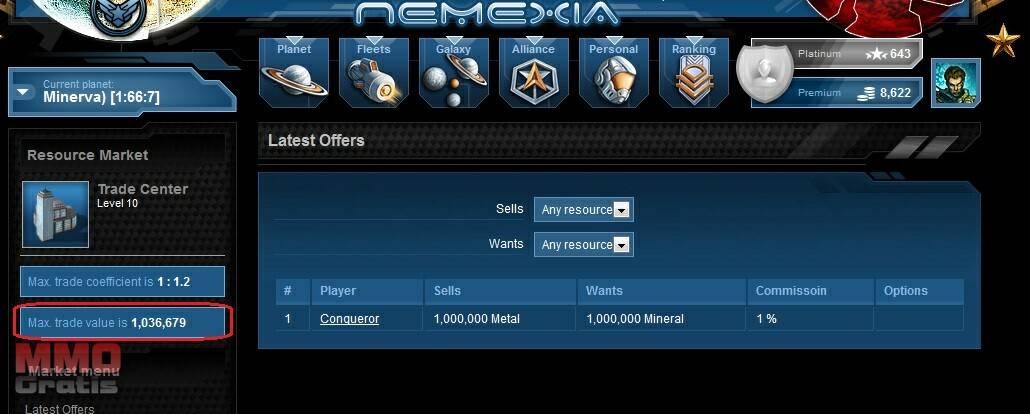
Task: Open the Conqueror player link
Action: [349, 319]
